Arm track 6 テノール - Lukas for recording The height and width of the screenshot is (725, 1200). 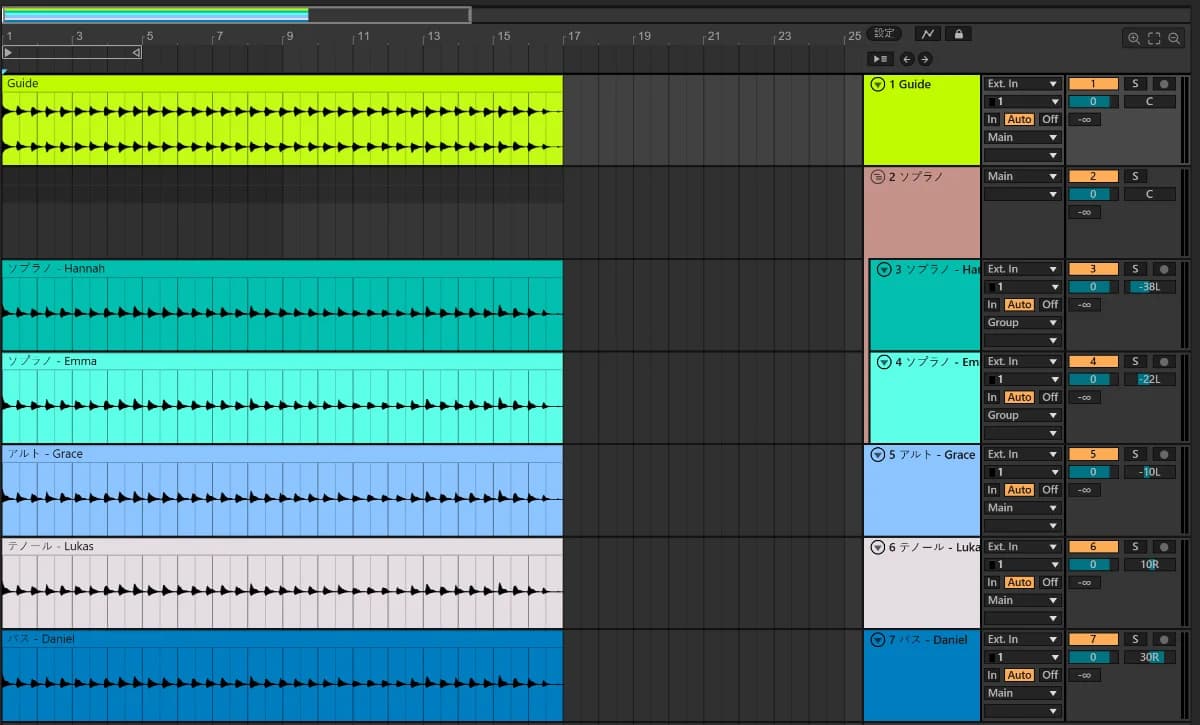[1163, 547]
